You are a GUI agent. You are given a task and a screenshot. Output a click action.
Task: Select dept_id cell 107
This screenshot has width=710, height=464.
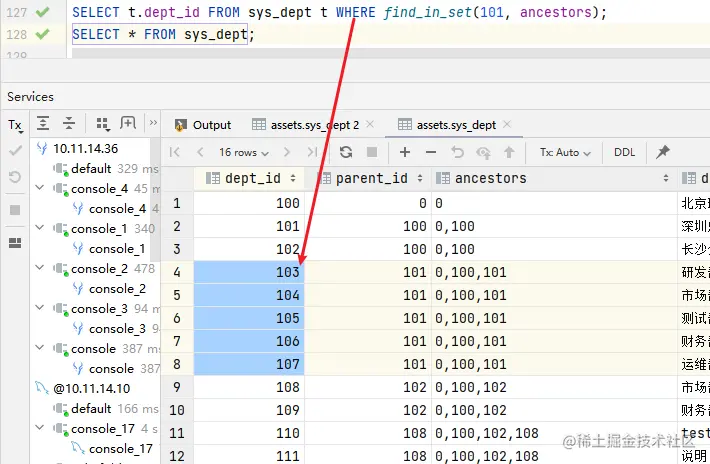click(x=249, y=364)
